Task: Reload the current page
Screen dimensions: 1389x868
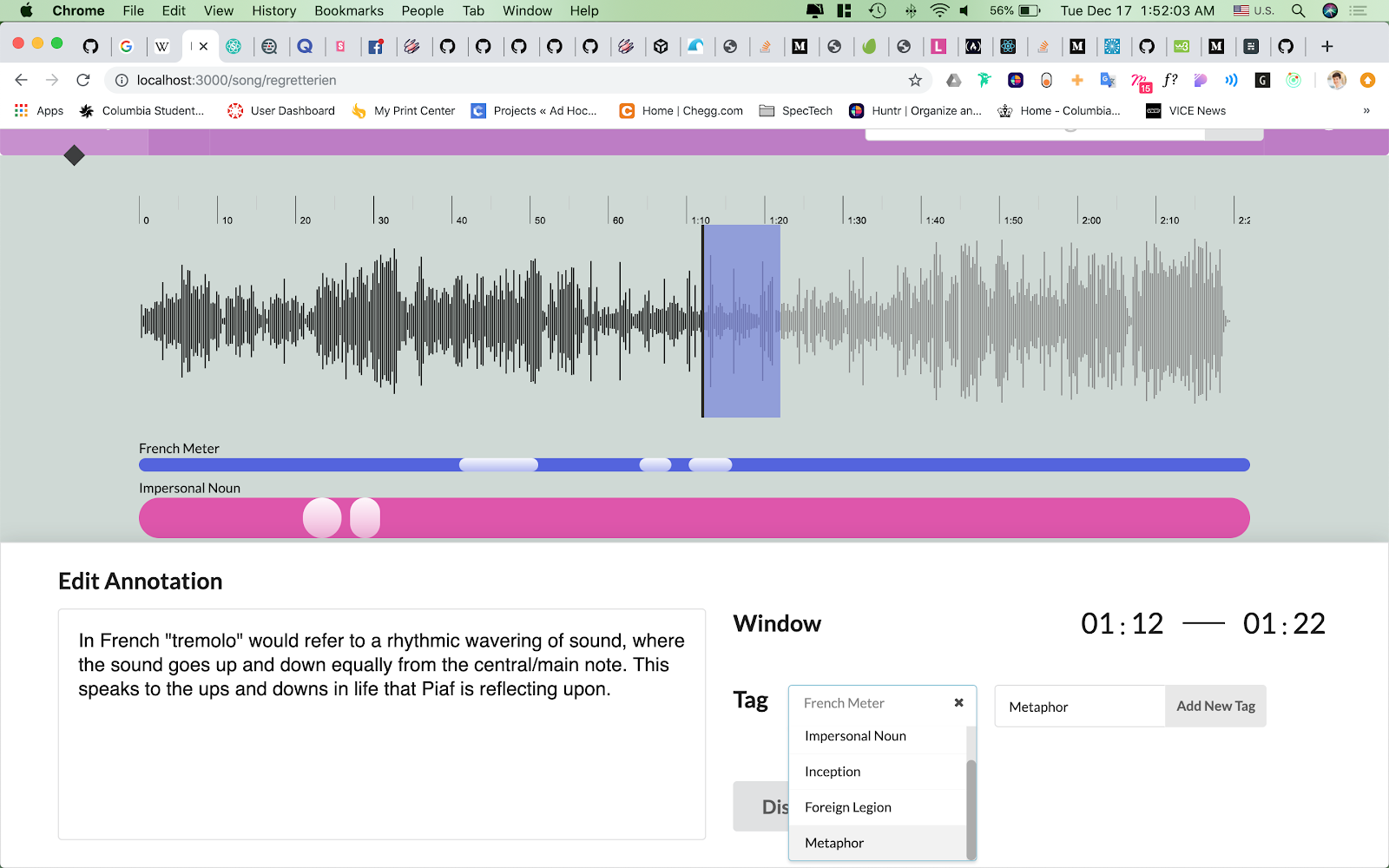Action: pos(83,80)
